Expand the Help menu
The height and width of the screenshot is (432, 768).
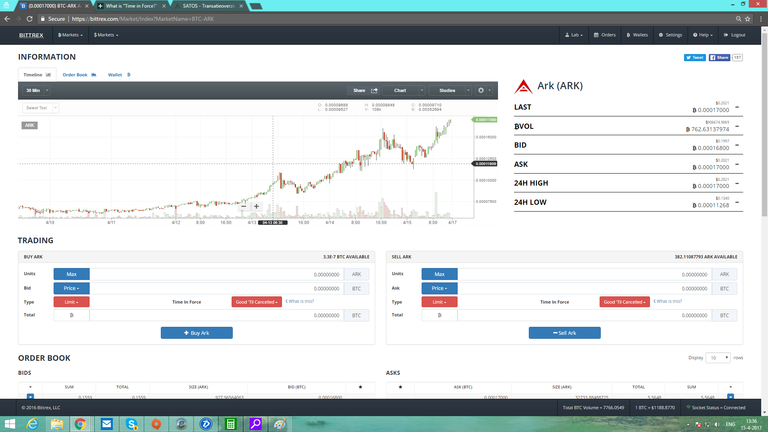pyautogui.click(x=703, y=35)
